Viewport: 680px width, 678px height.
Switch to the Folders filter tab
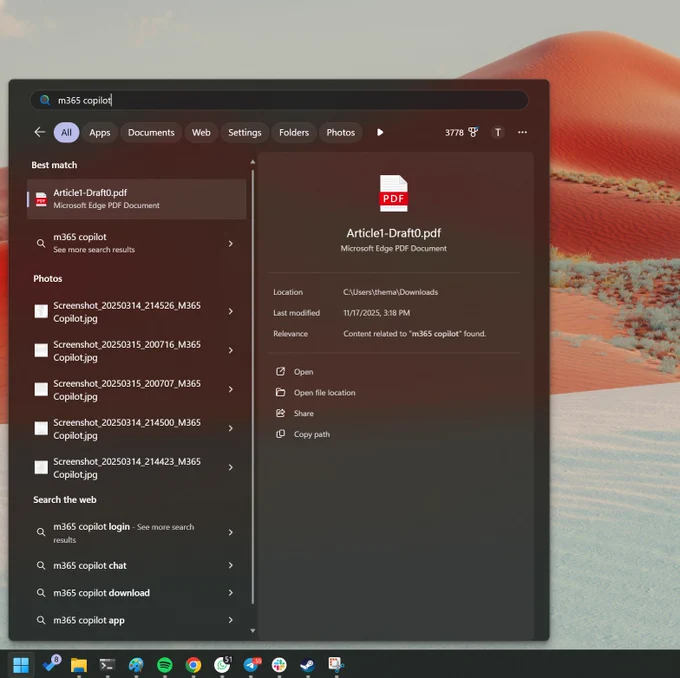(x=294, y=132)
